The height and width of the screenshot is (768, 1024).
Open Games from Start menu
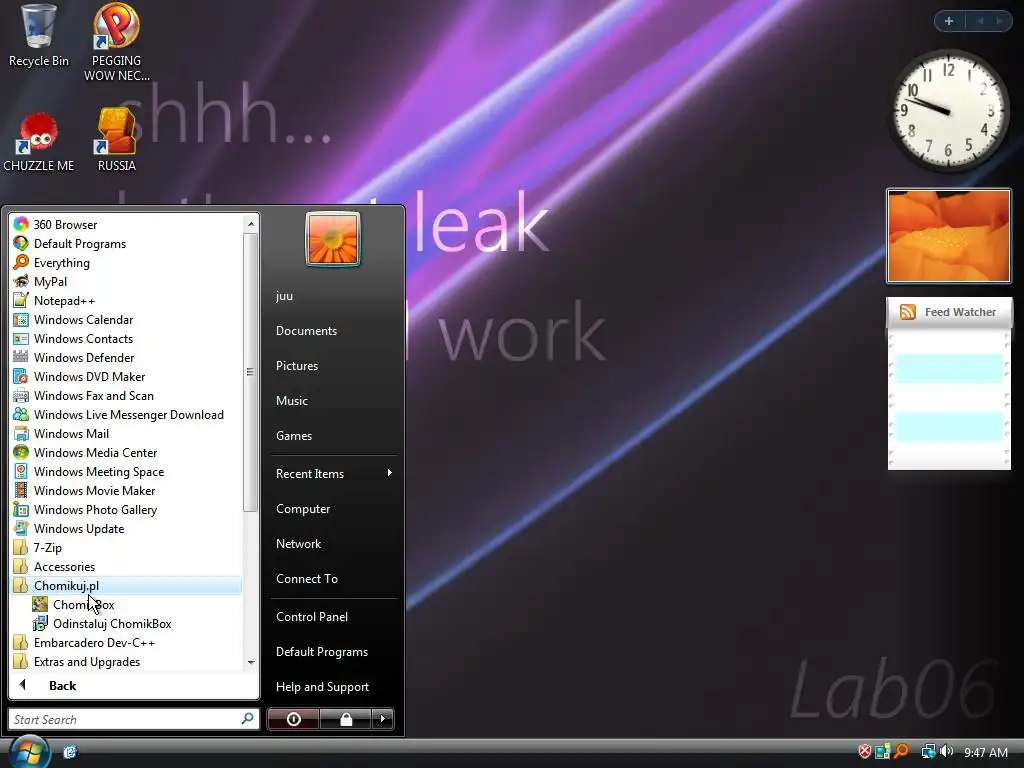click(333, 436)
